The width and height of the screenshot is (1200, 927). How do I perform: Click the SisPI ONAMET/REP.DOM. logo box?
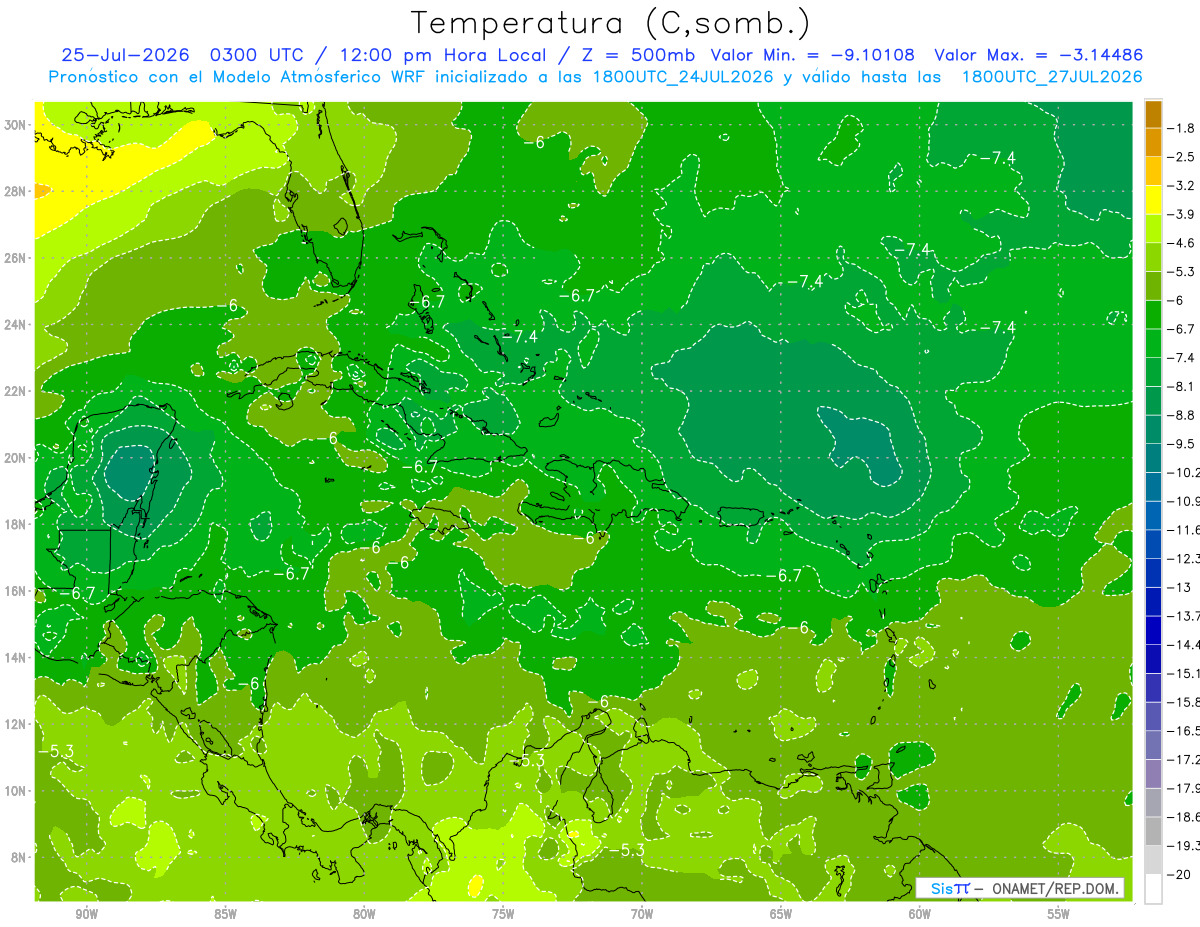1020,888
